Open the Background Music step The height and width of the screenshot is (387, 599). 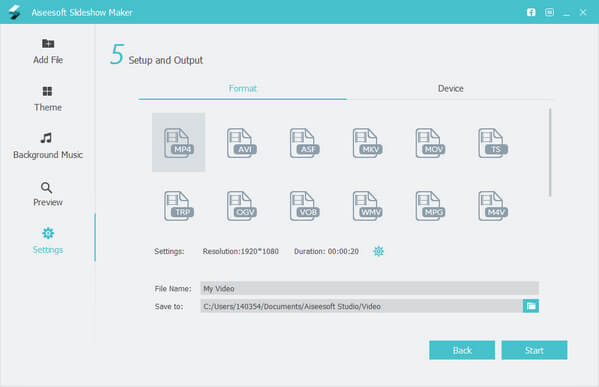[48, 146]
